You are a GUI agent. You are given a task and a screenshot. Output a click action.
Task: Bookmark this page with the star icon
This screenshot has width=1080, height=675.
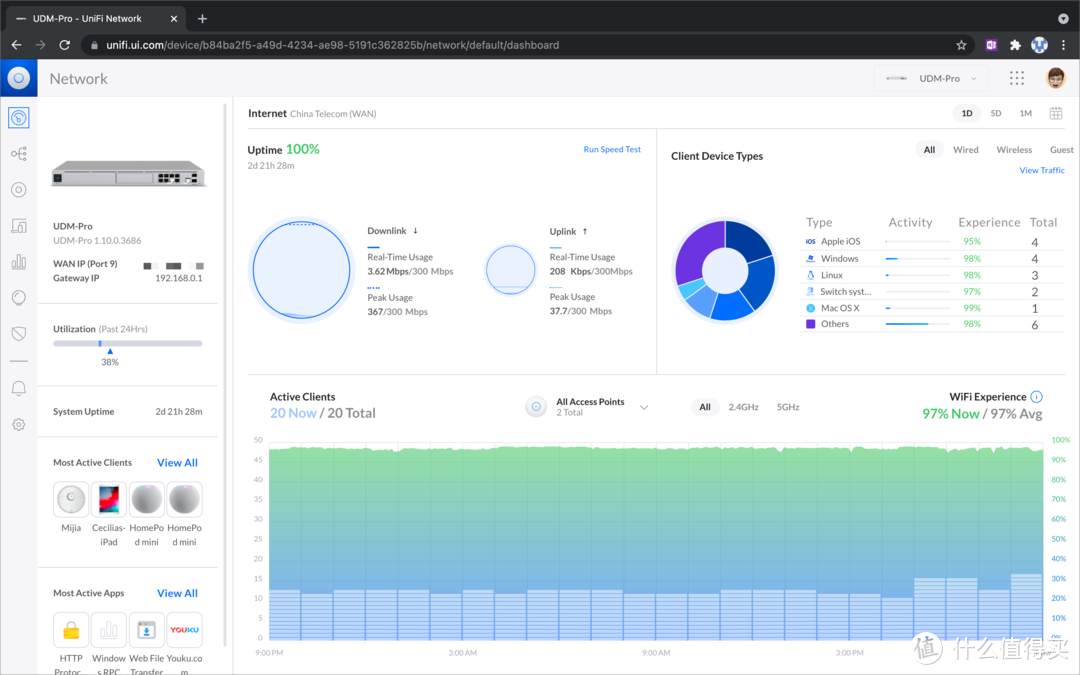962,45
